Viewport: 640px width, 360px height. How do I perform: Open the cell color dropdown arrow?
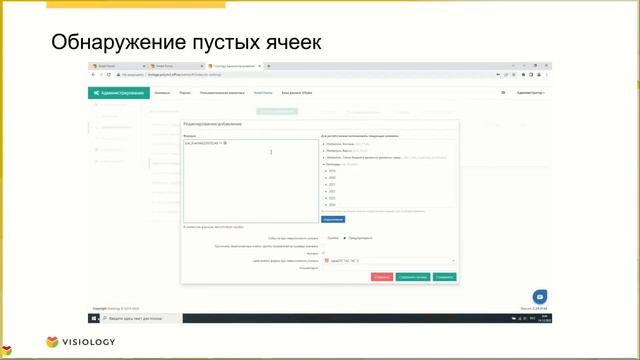click(x=453, y=261)
